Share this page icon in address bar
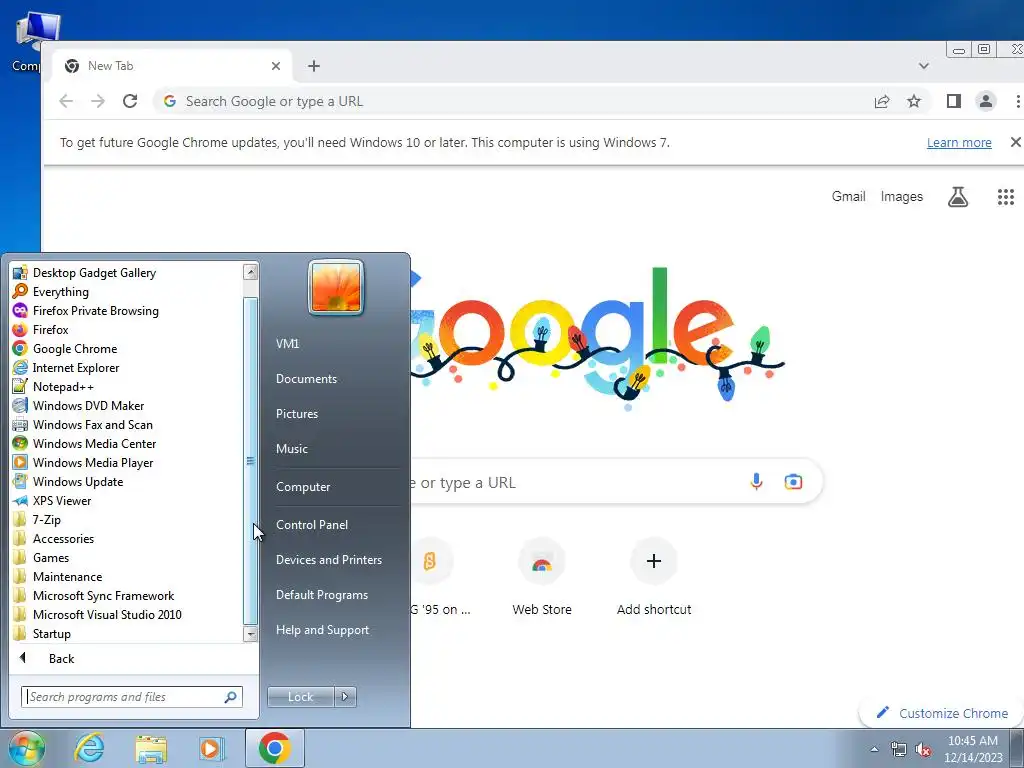Screen dimensions: 1024x768 pyautogui.click(x=882, y=101)
